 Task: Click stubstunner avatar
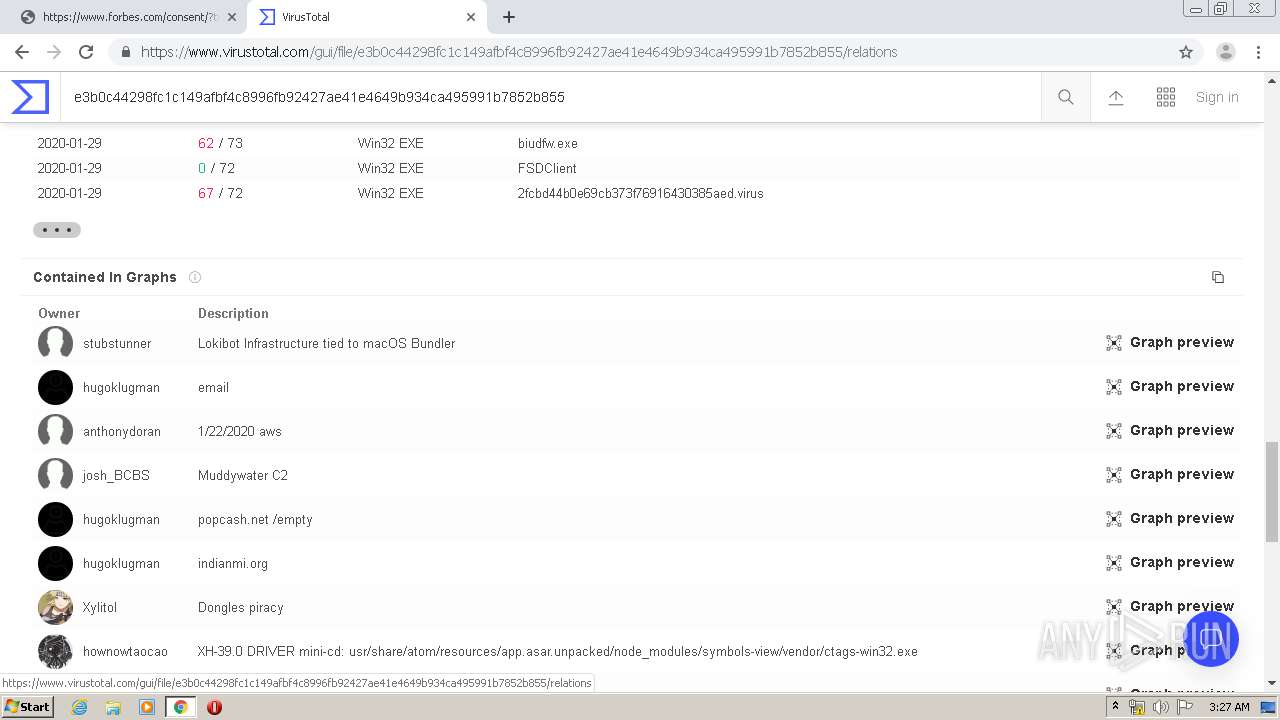pyautogui.click(x=55, y=343)
